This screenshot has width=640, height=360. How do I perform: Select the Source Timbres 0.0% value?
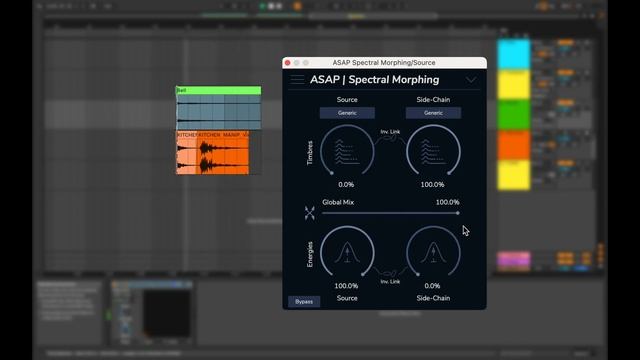346,184
